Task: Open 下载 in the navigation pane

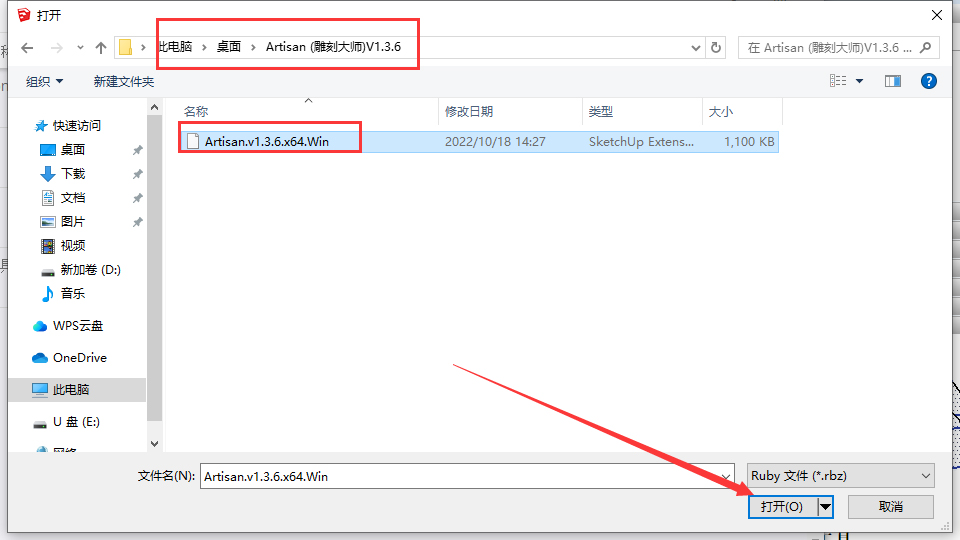Action: click(73, 173)
